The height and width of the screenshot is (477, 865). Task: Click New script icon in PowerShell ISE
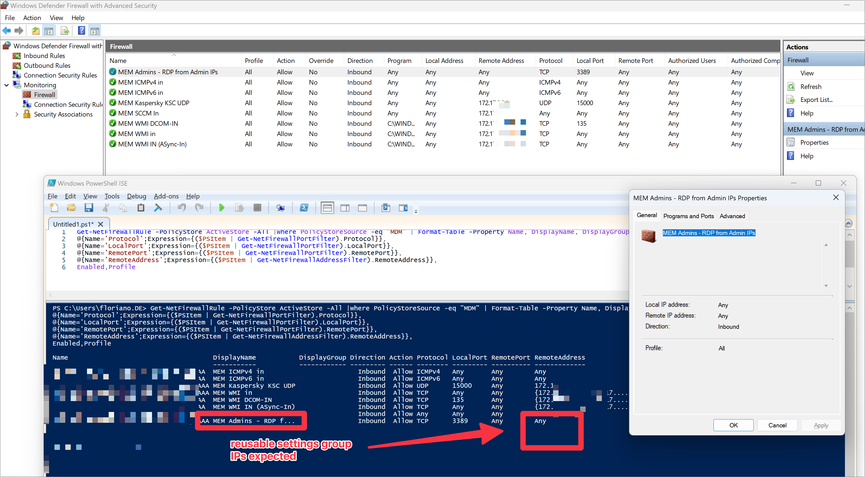coord(54,208)
